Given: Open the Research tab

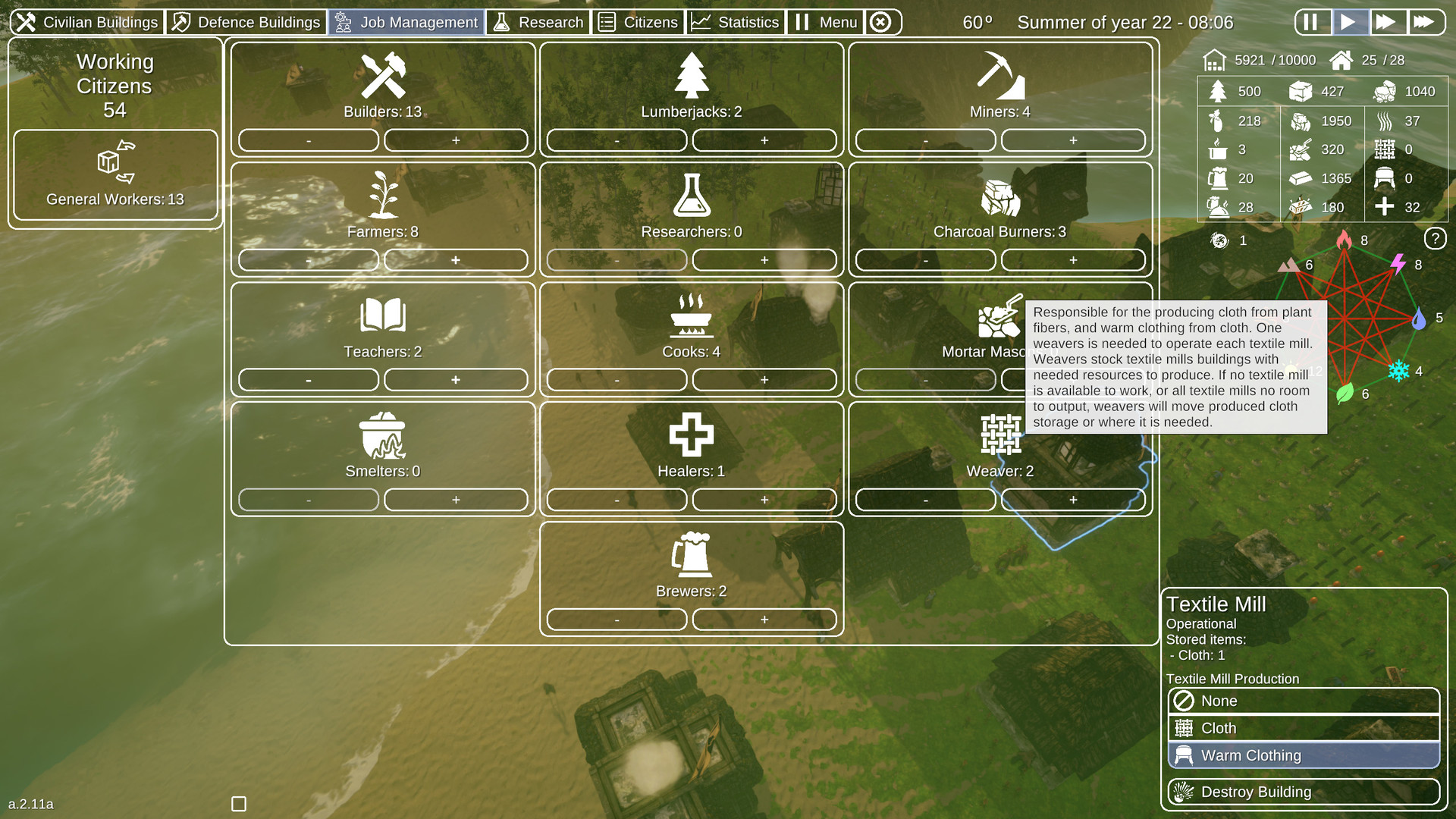Looking at the screenshot, I should pos(538,22).
